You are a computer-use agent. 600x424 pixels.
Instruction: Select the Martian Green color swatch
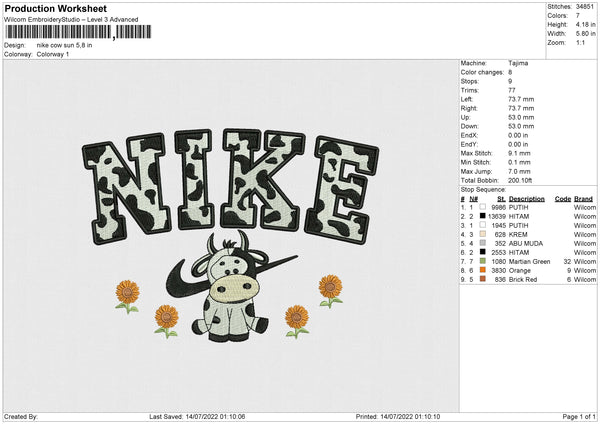483,261
